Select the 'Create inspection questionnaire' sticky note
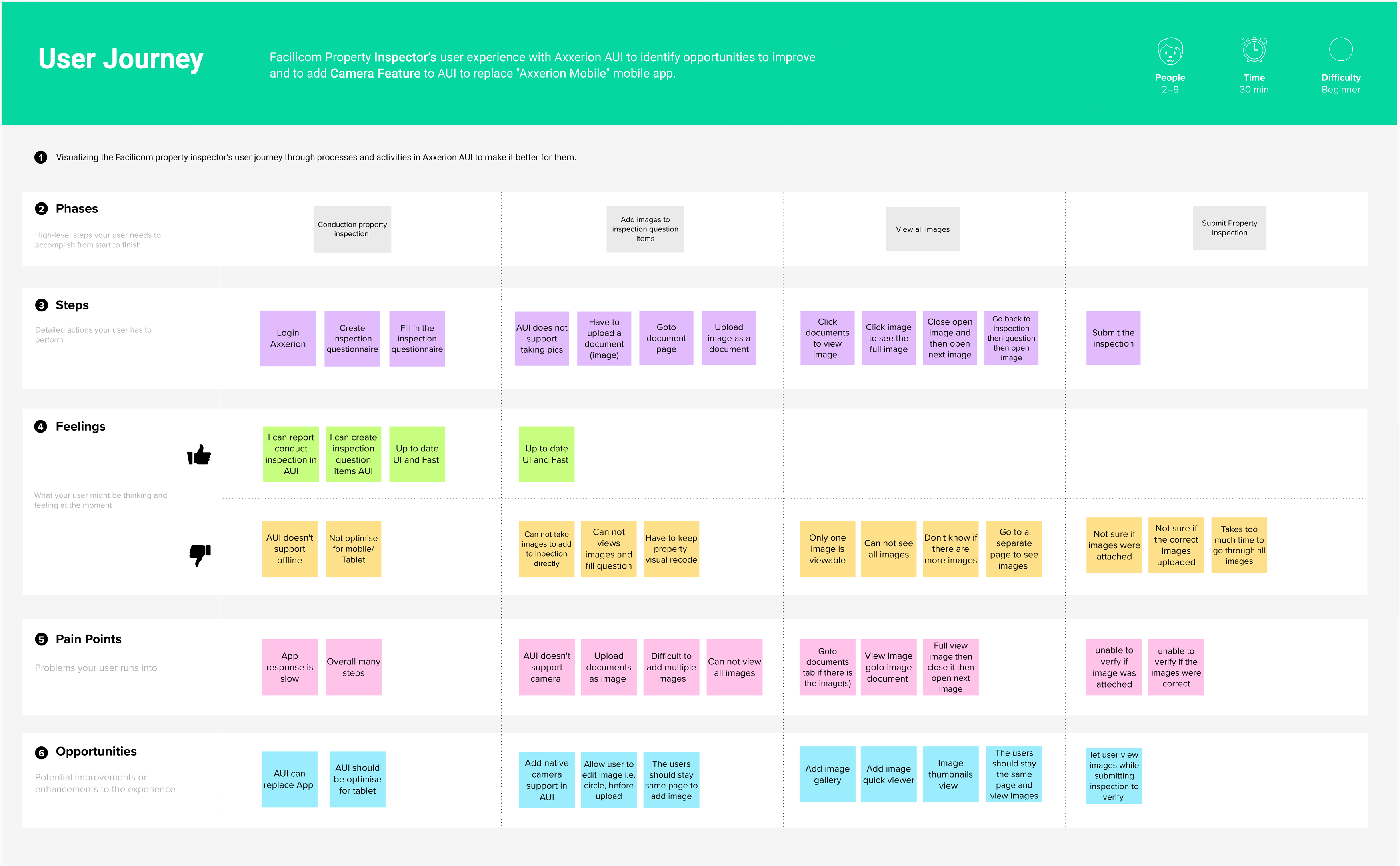The width and height of the screenshot is (1400, 866). 352,339
